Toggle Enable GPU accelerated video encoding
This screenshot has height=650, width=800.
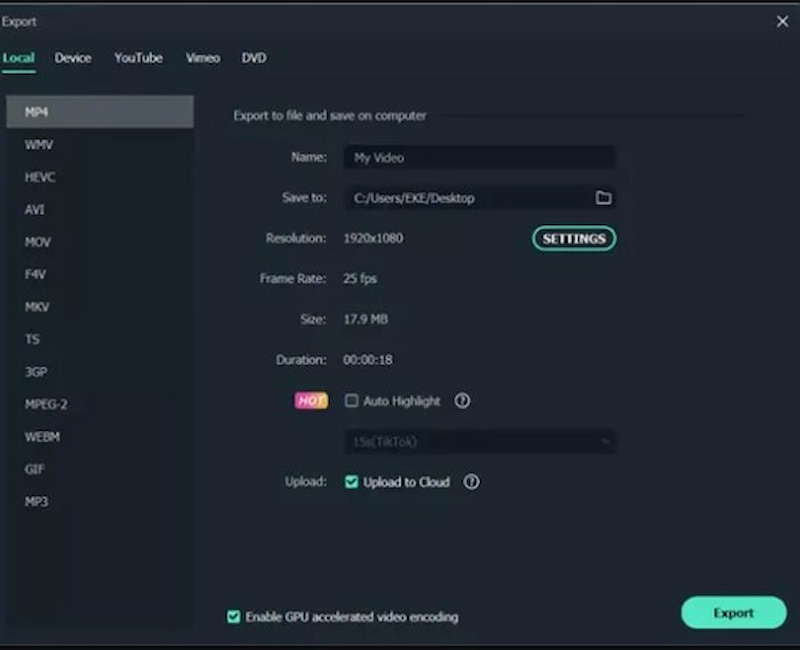233,618
